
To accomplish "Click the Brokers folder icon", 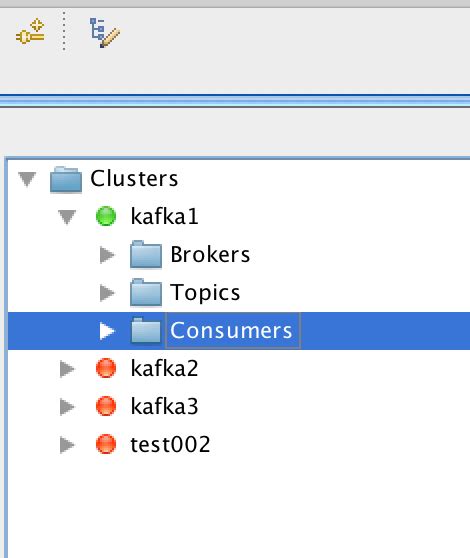I will (x=146, y=255).
